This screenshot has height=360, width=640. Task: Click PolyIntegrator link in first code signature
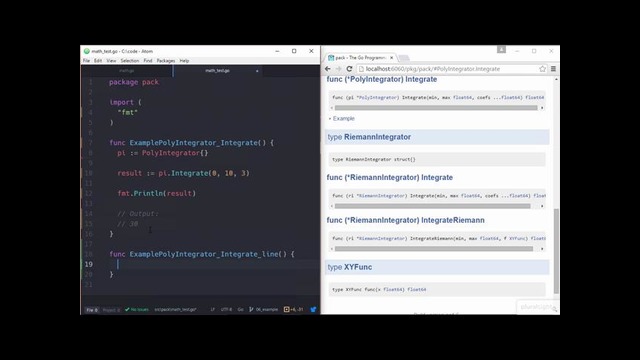pyautogui.click(x=378, y=98)
